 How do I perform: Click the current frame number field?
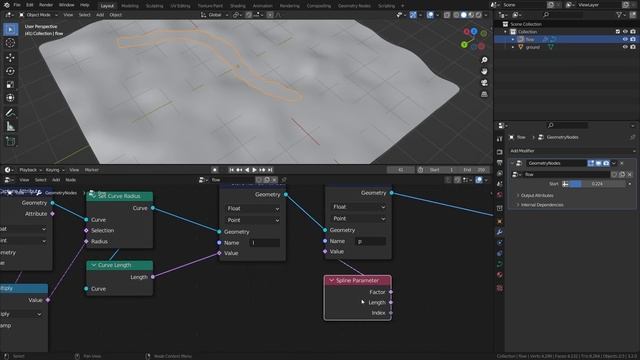click(x=400, y=170)
